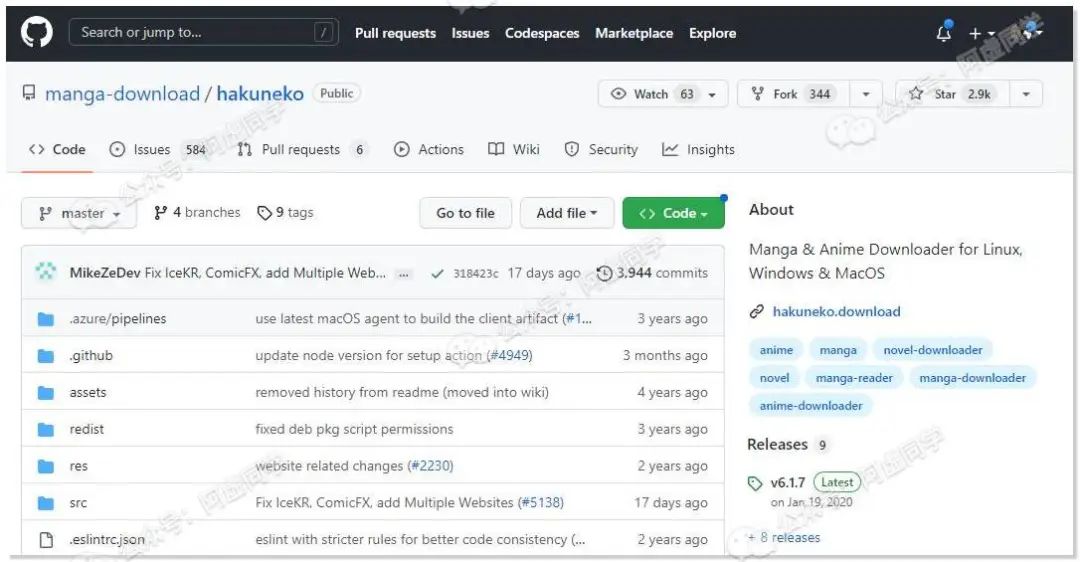
Task: Select the novel topic tag
Action: click(774, 378)
